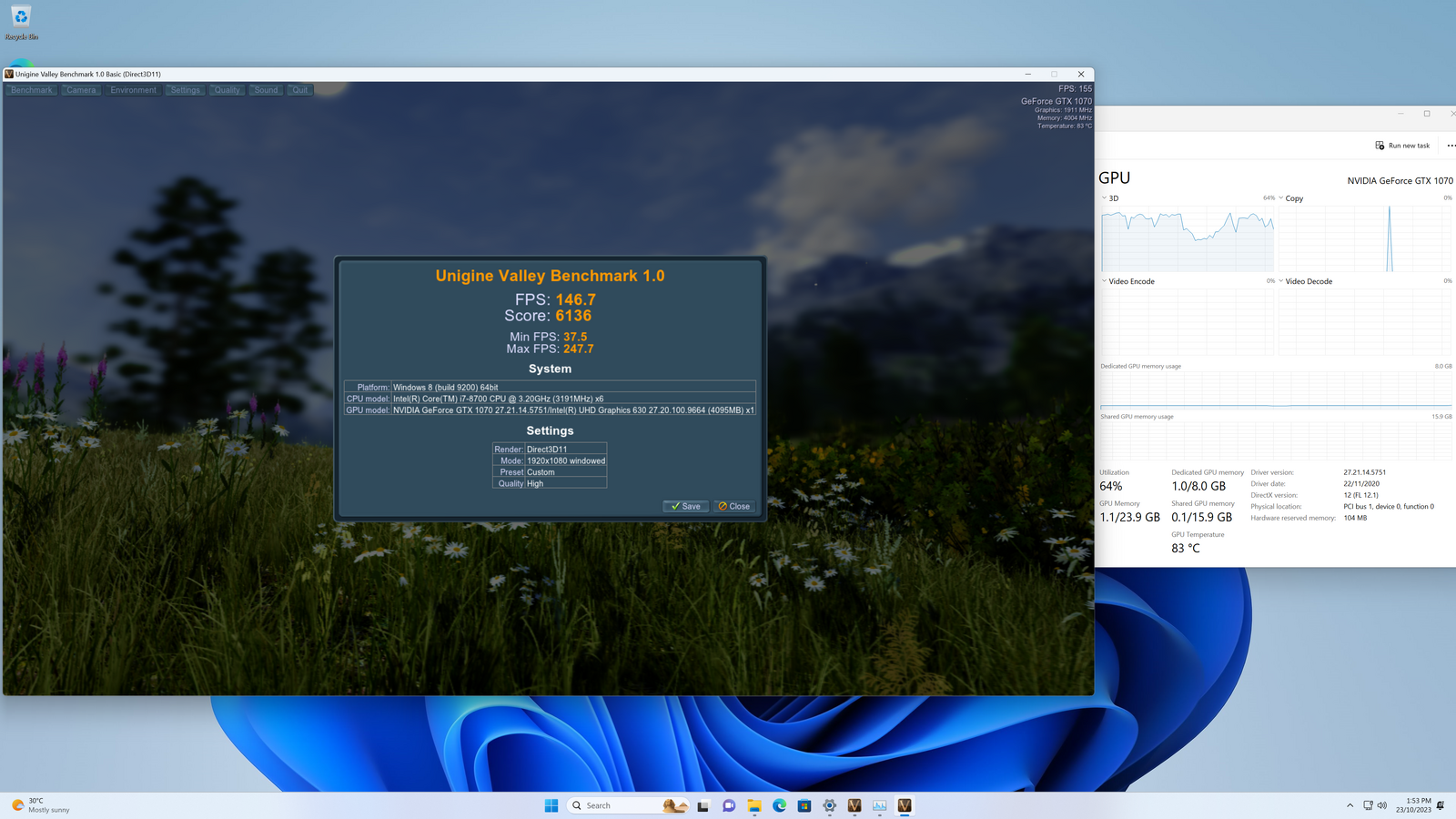Minimize the Unigine Valley Benchmark window
This screenshot has width=1456, height=819.
point(1027,74)
